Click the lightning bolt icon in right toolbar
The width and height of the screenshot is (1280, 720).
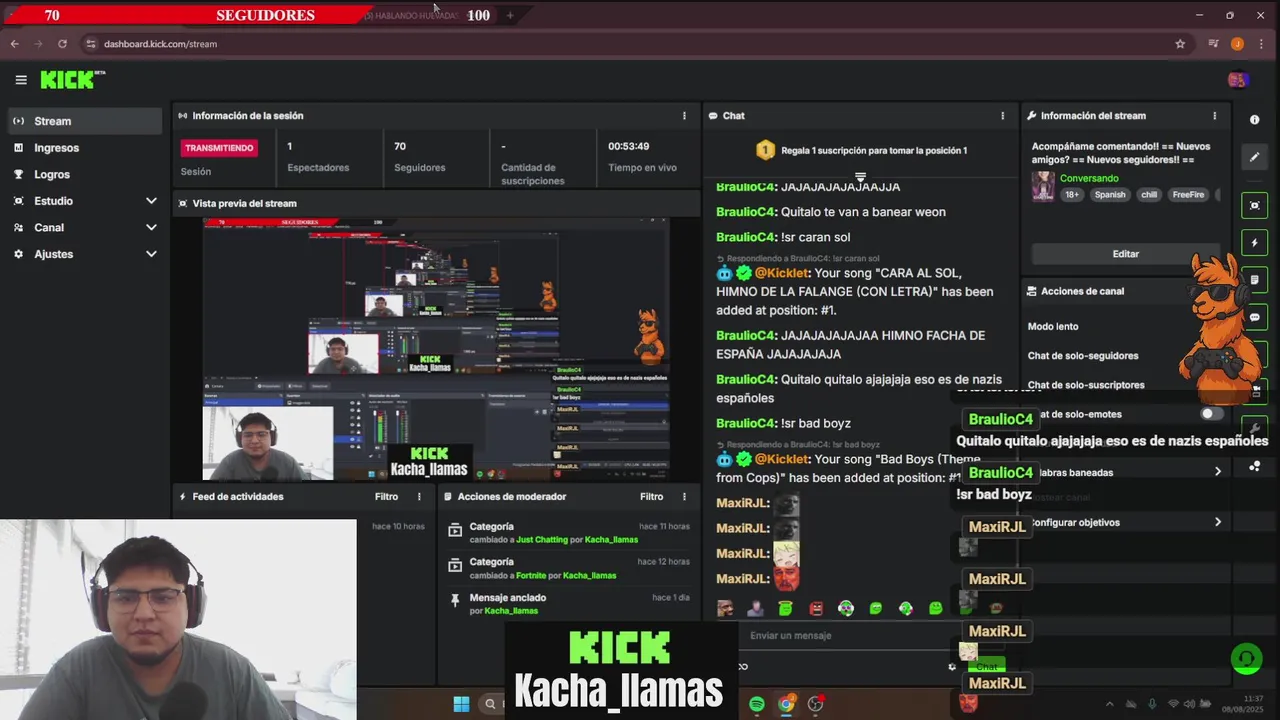1254,243
